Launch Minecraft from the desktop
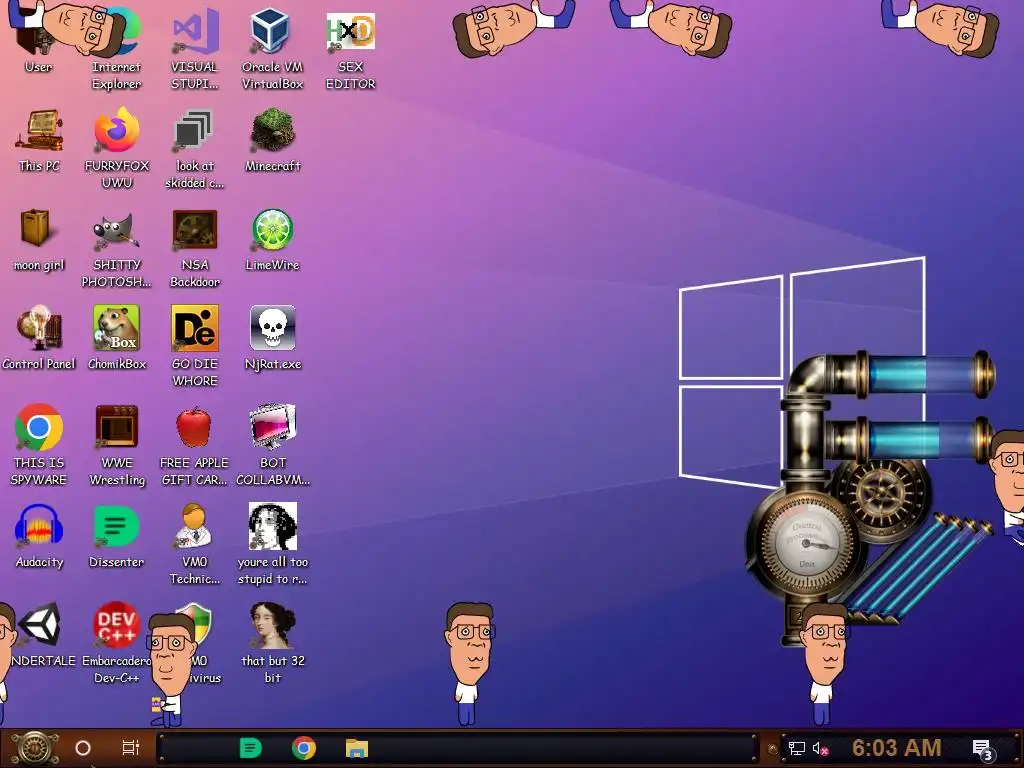The height and width of the screenshot is (768, 1024). point(273,140)
